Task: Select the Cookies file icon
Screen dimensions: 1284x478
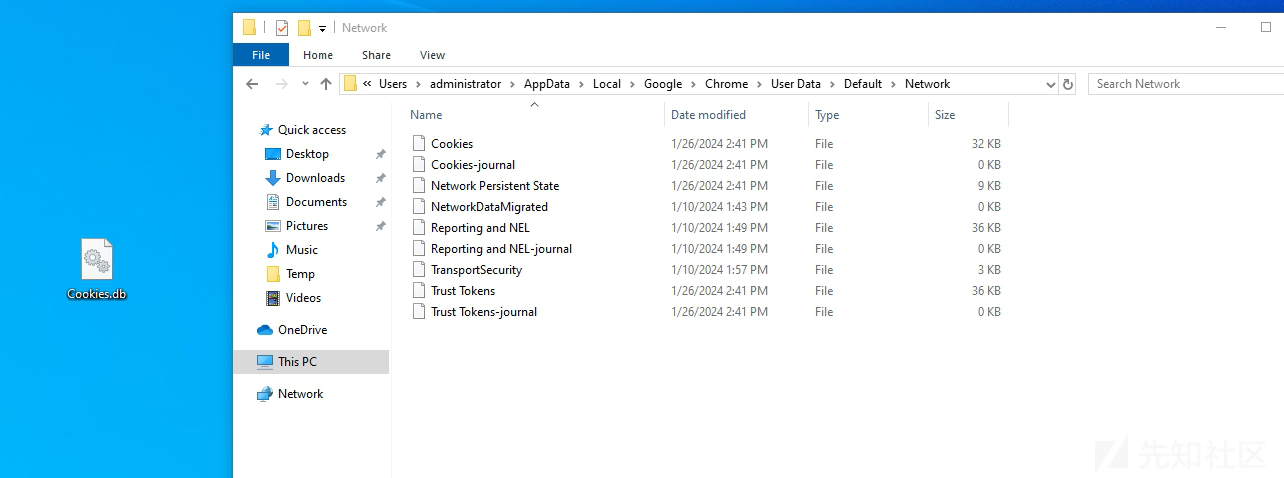Action: pyautogui.click(x=419, y=144)
